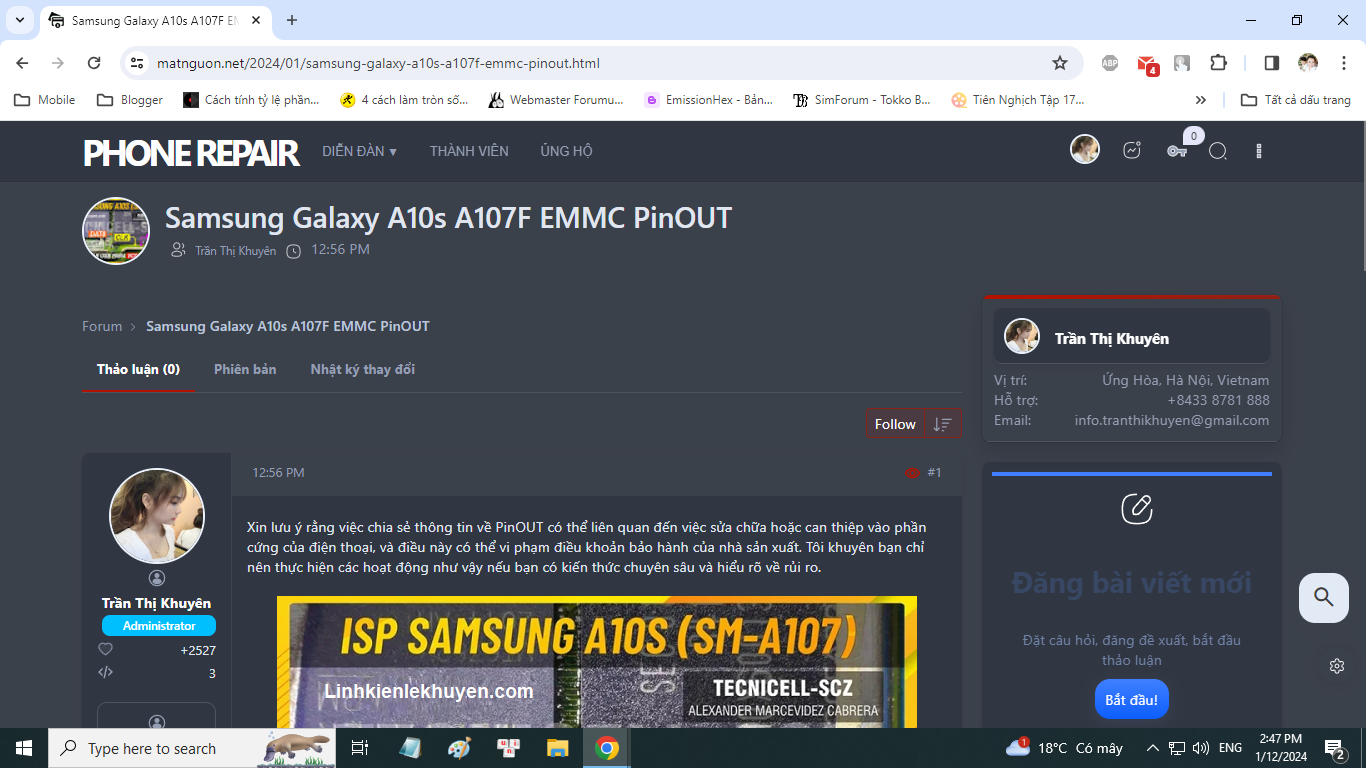This screenshot has height=768, width=1366.
Task: Open the Chrome three-dot menu
Action: coord(1343,63)
